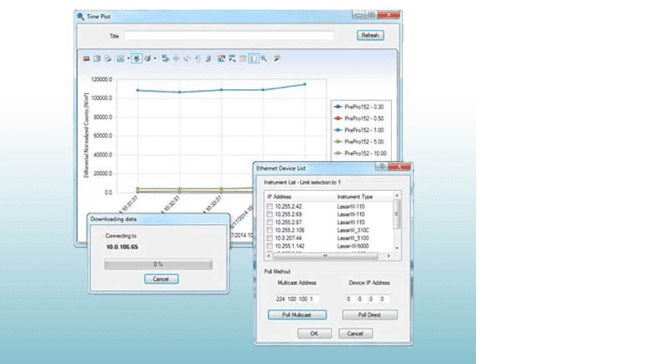Click the last pen-like icon in chart toolbar

(x=277, y=59)
